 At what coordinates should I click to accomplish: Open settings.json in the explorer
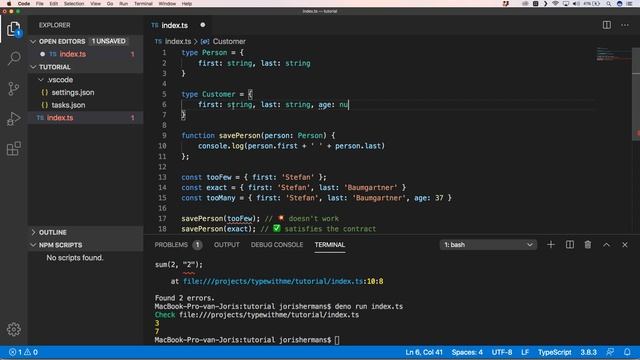73,92
